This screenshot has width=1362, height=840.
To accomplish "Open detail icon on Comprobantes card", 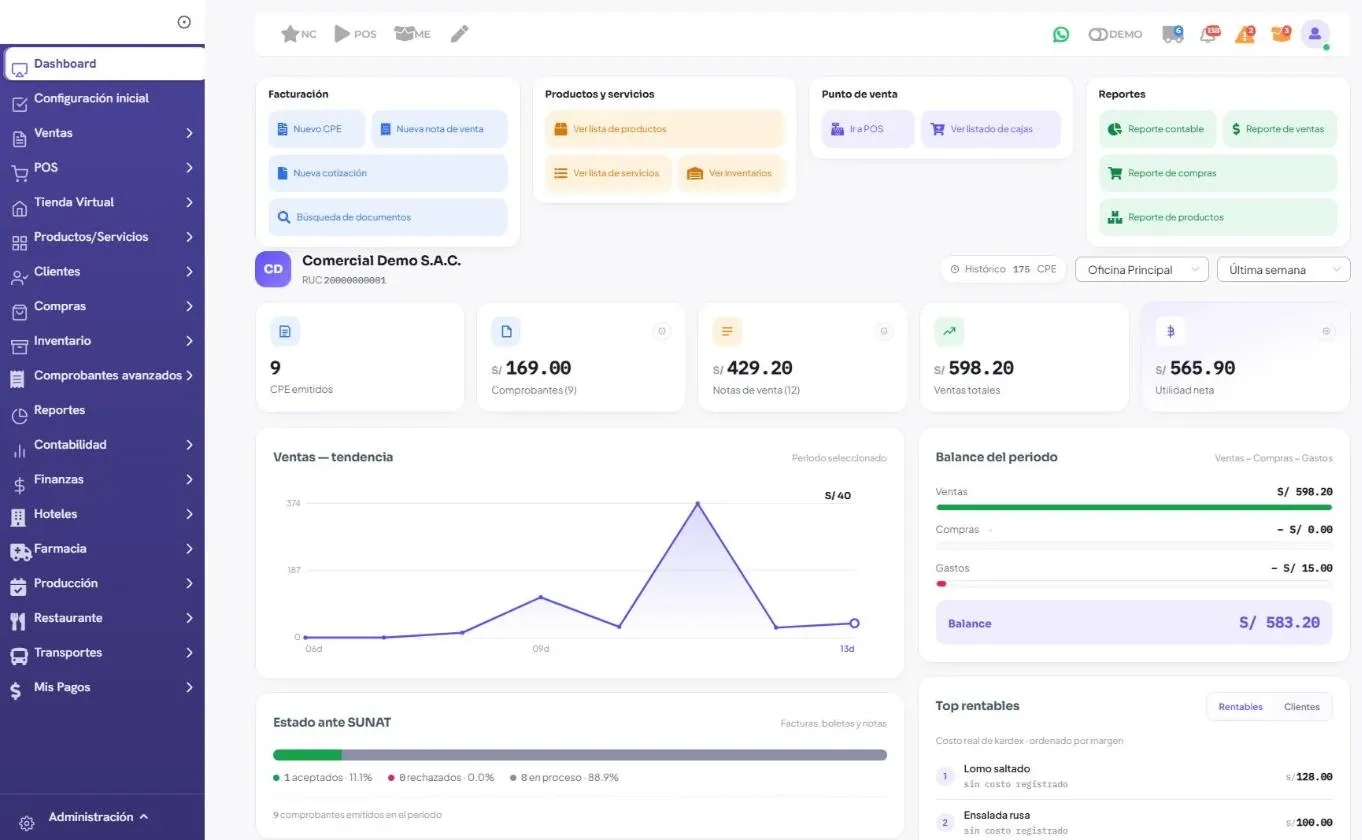I will pos(662,331).
